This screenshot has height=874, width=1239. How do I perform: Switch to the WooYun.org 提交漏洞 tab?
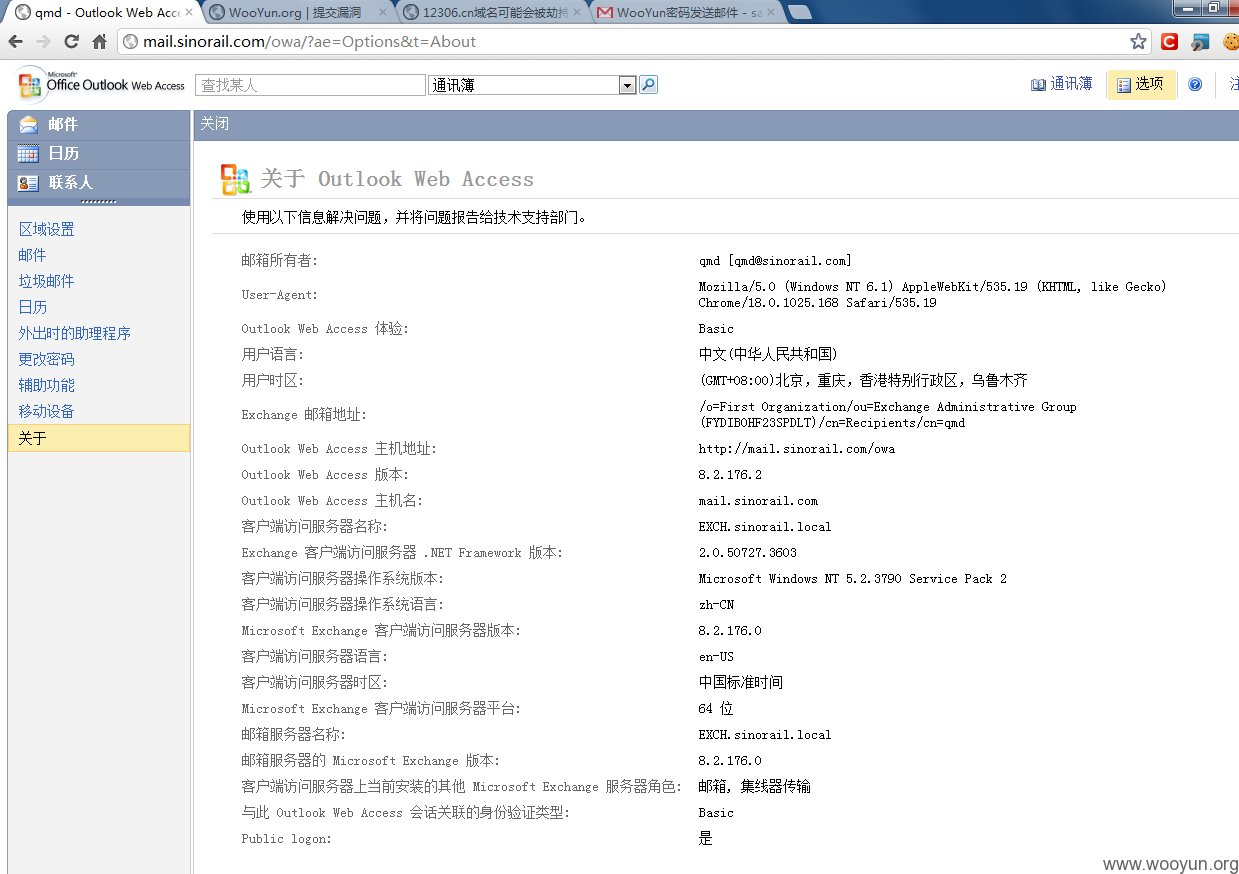click(297, 13)
